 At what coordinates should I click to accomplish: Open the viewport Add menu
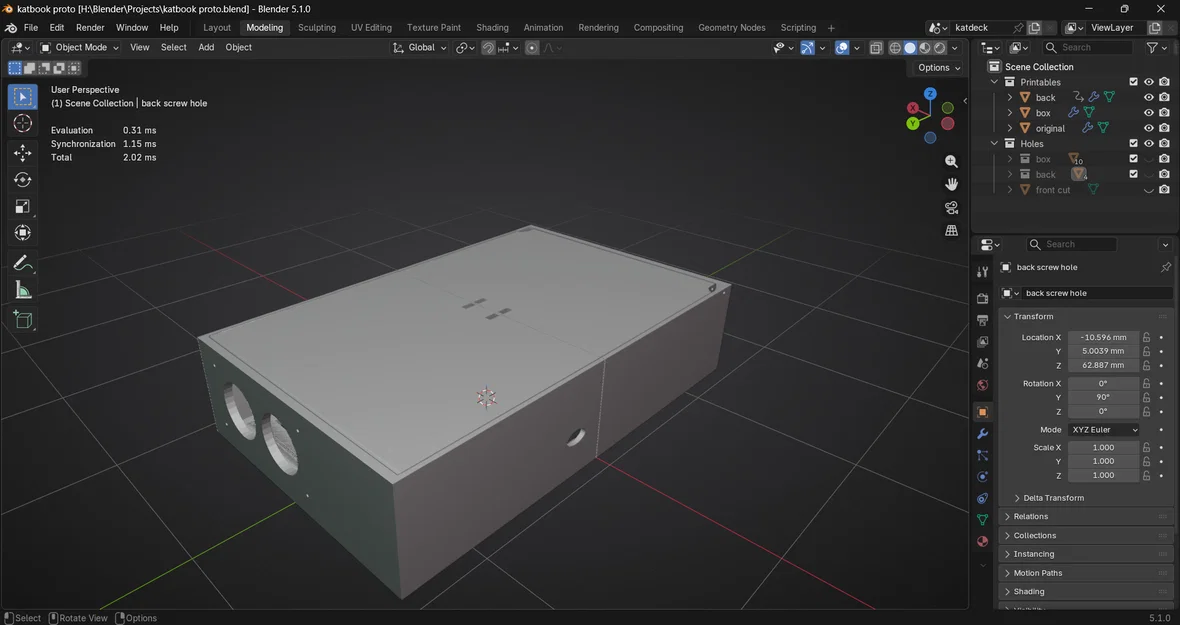[206, 47]
